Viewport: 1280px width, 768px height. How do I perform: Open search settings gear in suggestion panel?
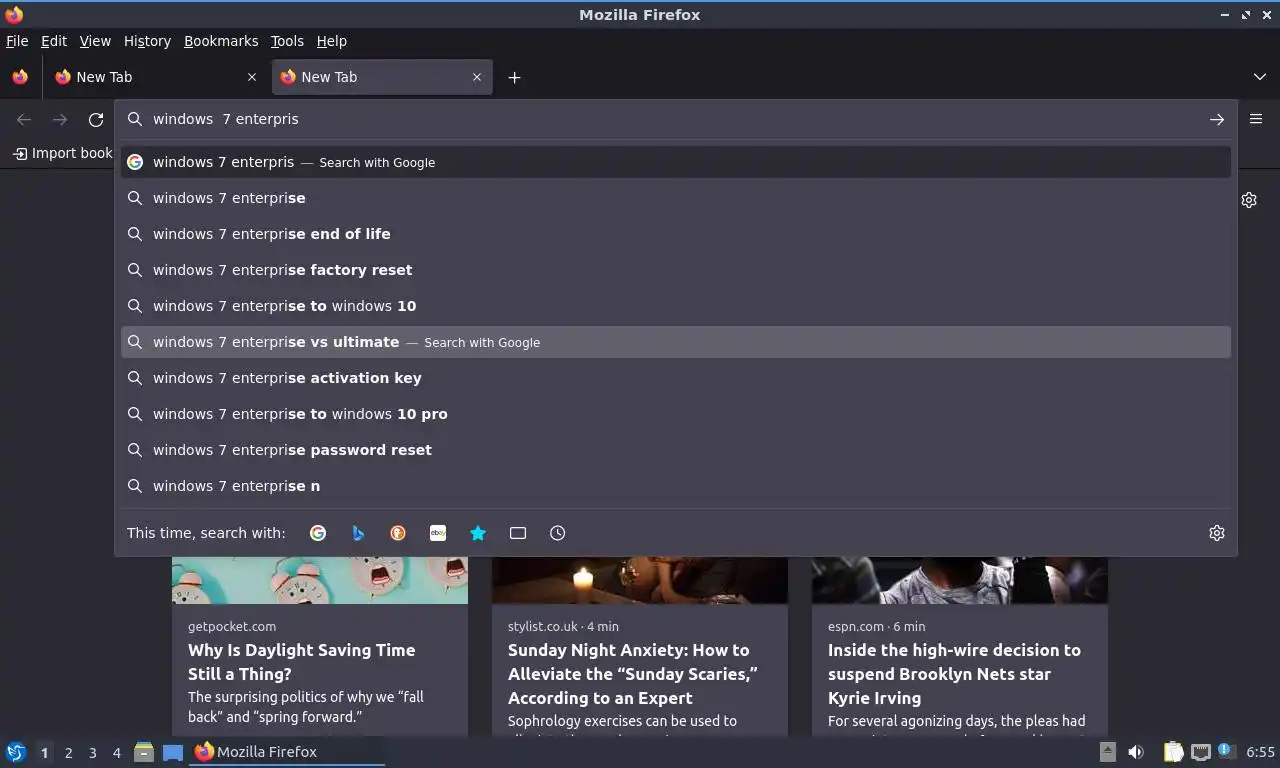[1217, 533]
